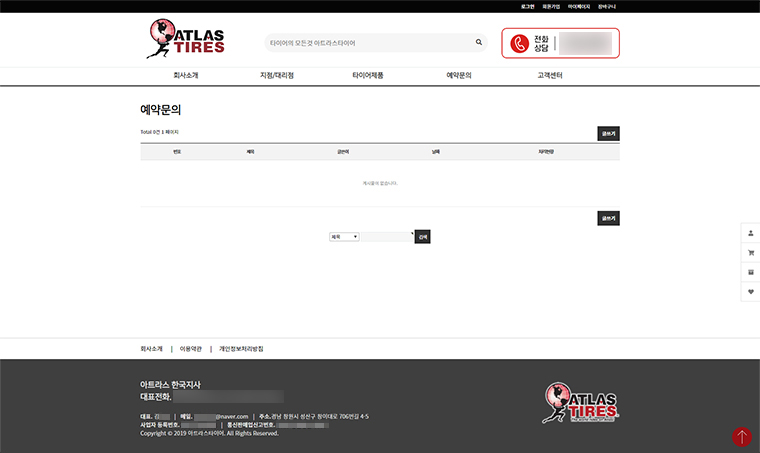Click the board search keyword text field

point(387,237)
